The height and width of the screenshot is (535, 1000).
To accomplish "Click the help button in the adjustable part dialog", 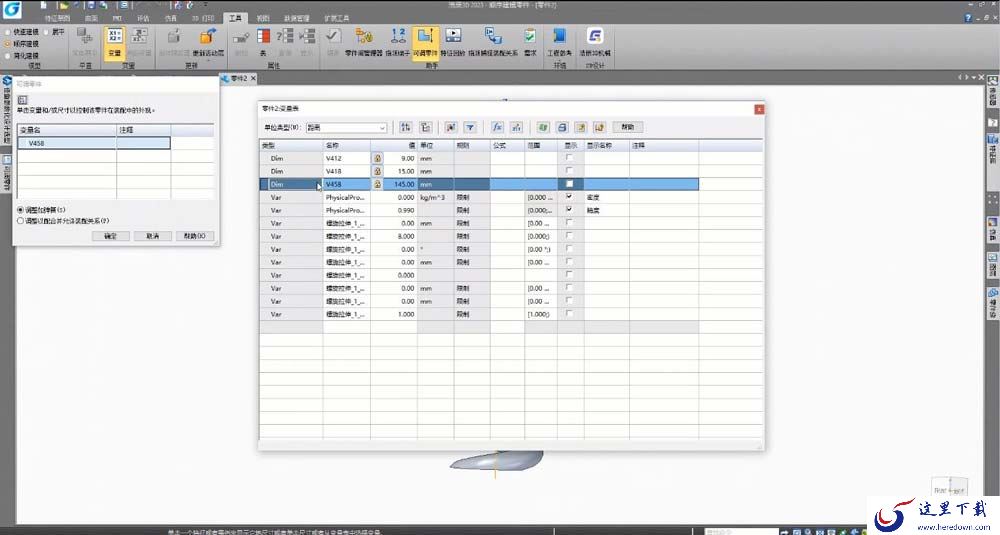I will (195, 236).
